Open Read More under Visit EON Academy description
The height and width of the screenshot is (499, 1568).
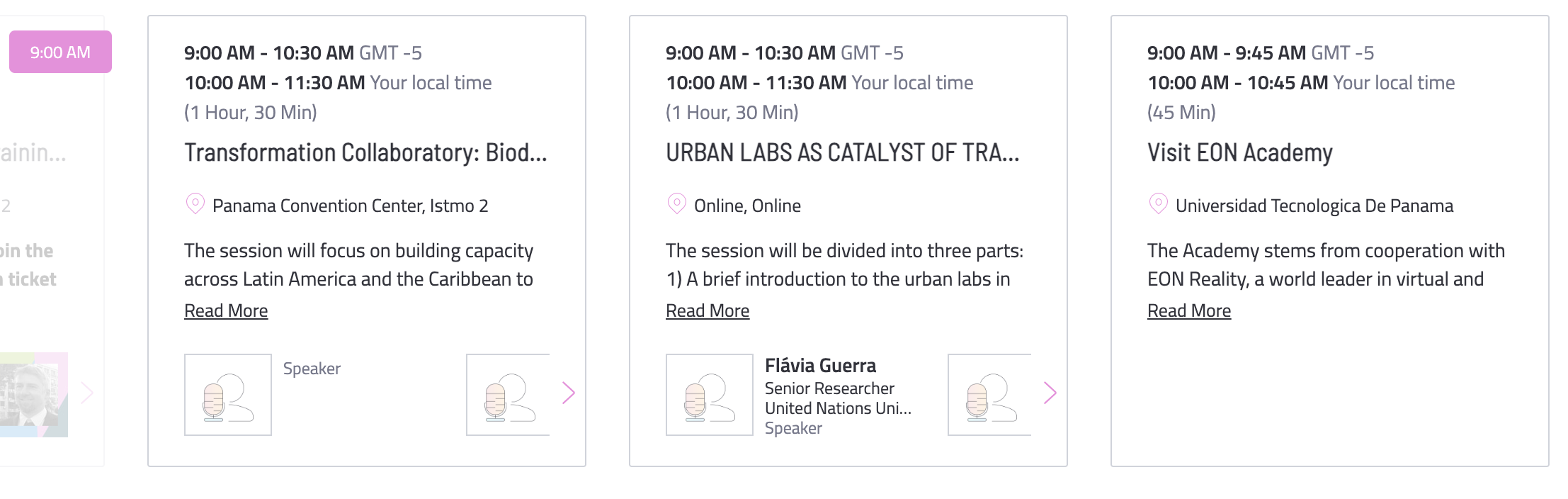[x=1189, y=310]
